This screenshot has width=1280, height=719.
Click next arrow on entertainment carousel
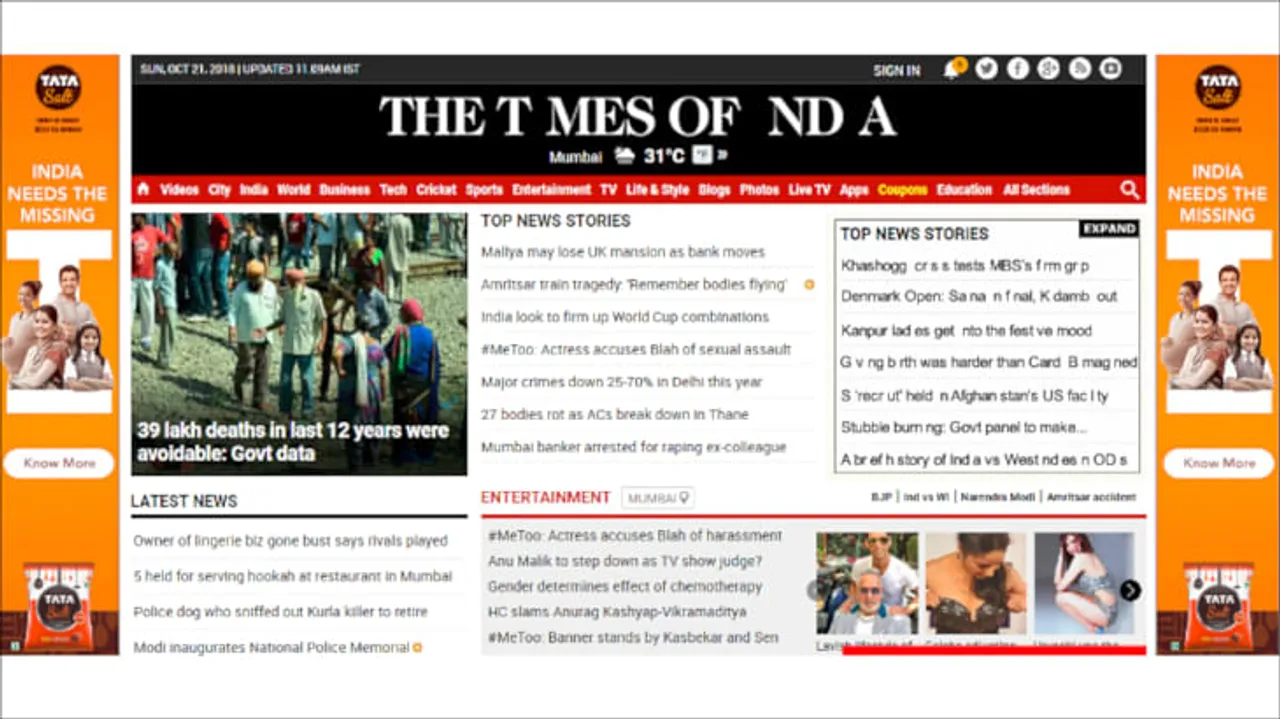[x=1130, y=591]
